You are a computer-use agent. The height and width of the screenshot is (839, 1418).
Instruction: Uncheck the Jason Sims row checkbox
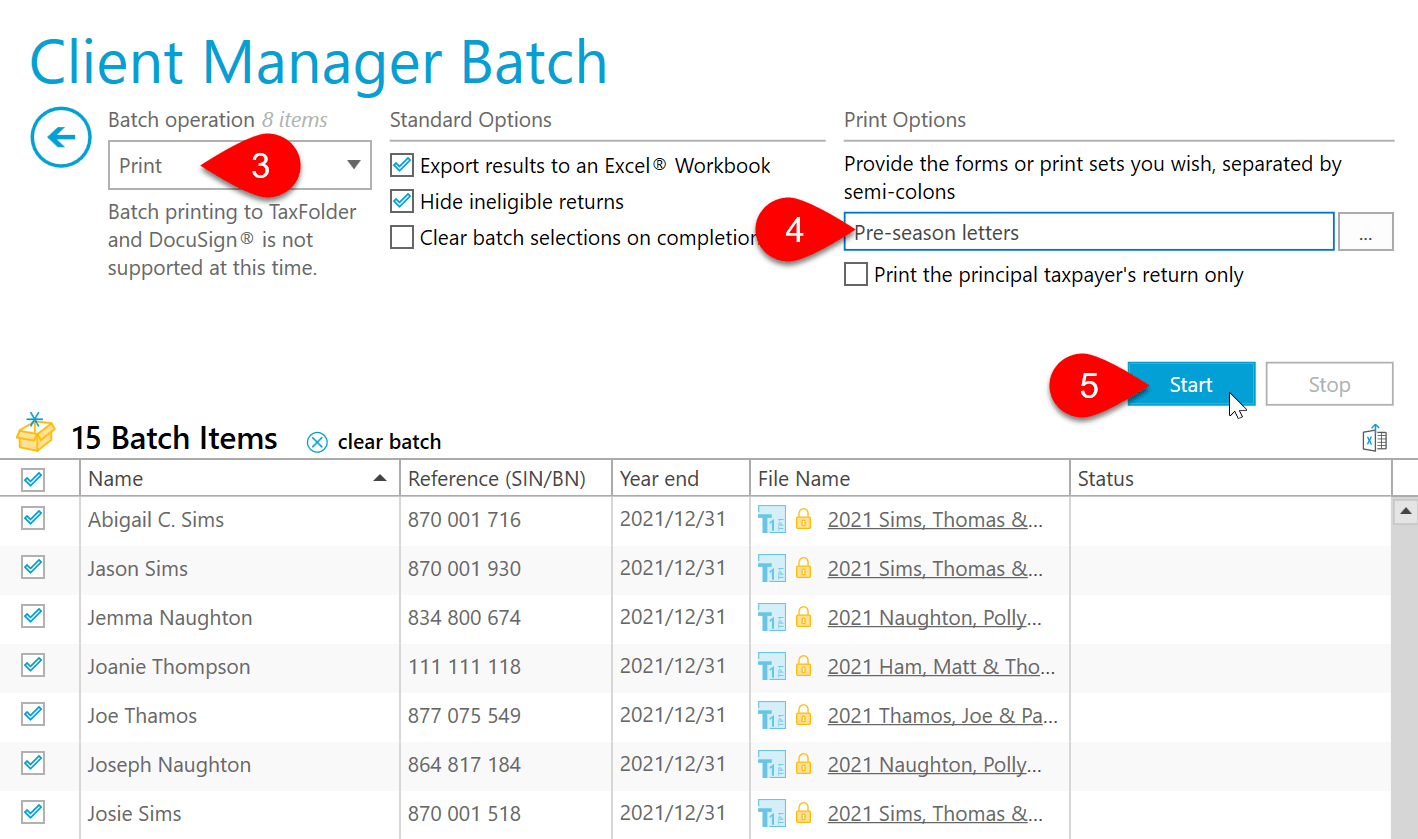33,567
